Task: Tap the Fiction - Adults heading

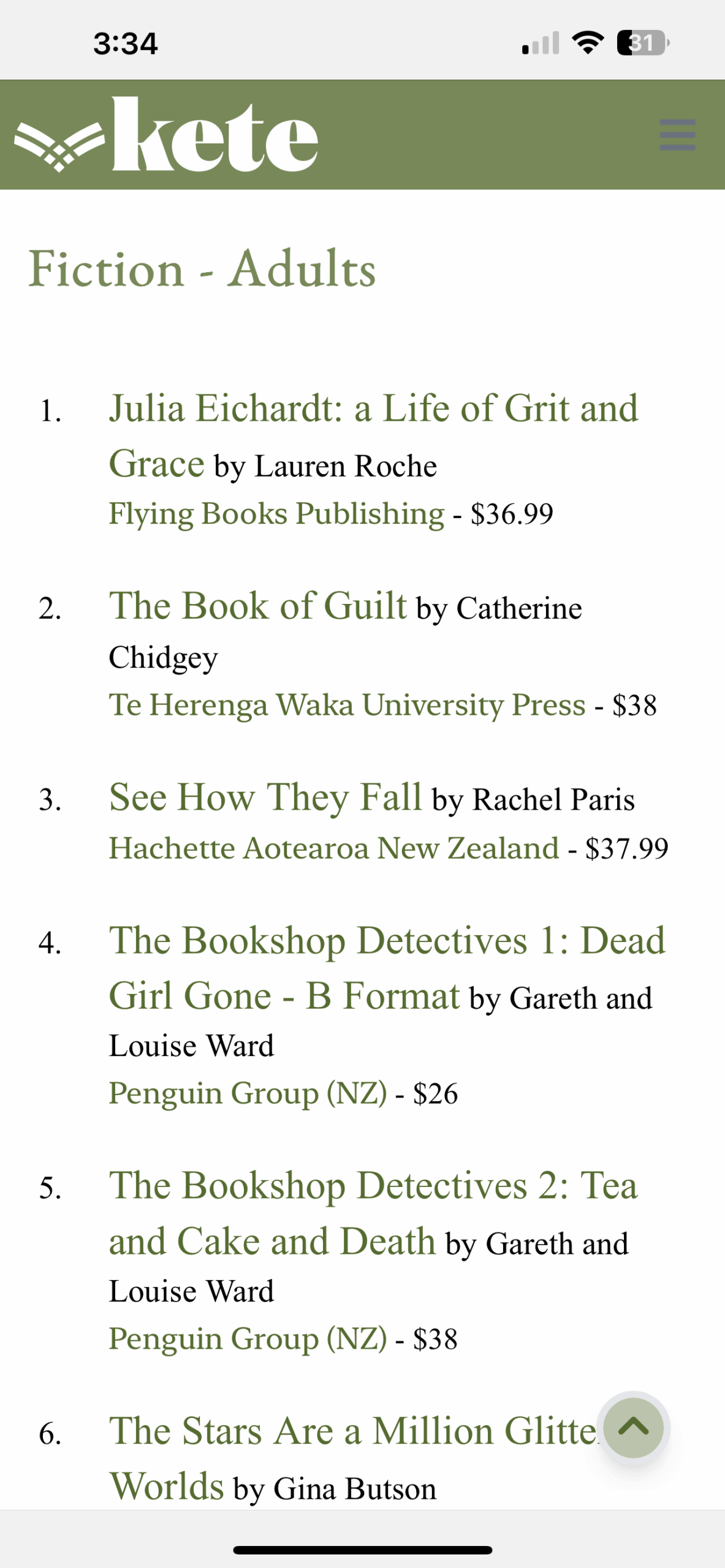Action: 202,269
